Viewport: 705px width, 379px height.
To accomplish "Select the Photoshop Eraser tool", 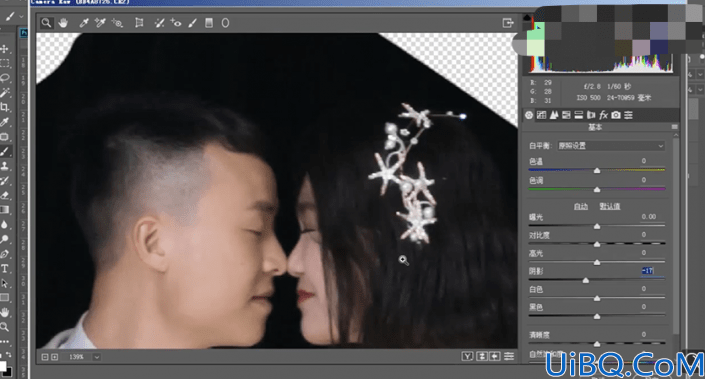I will click(5, 196).
